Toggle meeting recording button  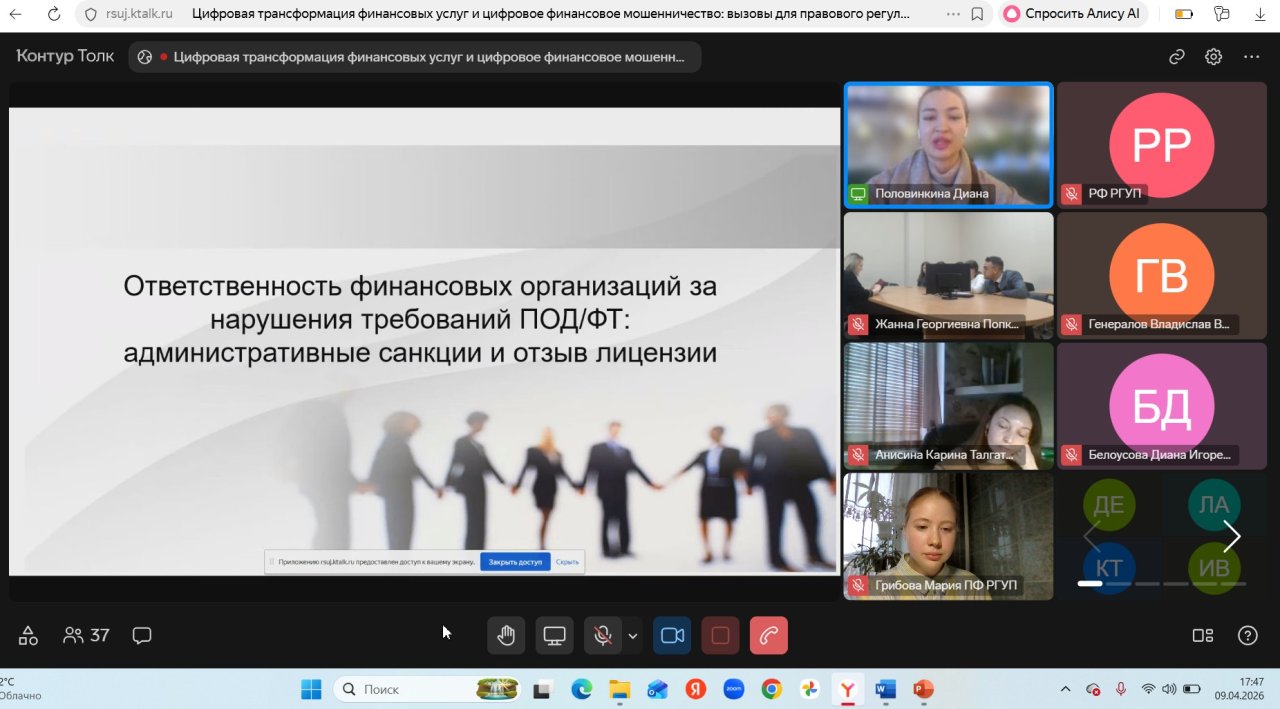pos(720,636)
